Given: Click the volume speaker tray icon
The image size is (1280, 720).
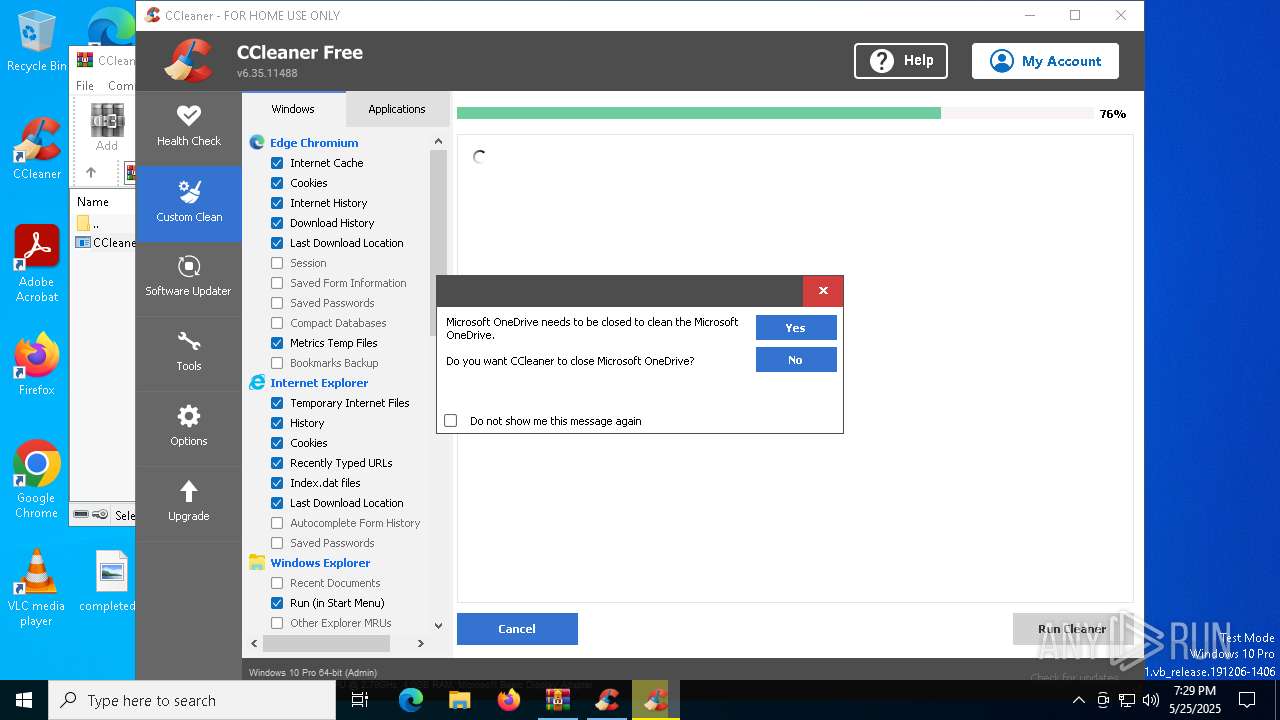Looking at the screenshot, I should point(1151,700).
